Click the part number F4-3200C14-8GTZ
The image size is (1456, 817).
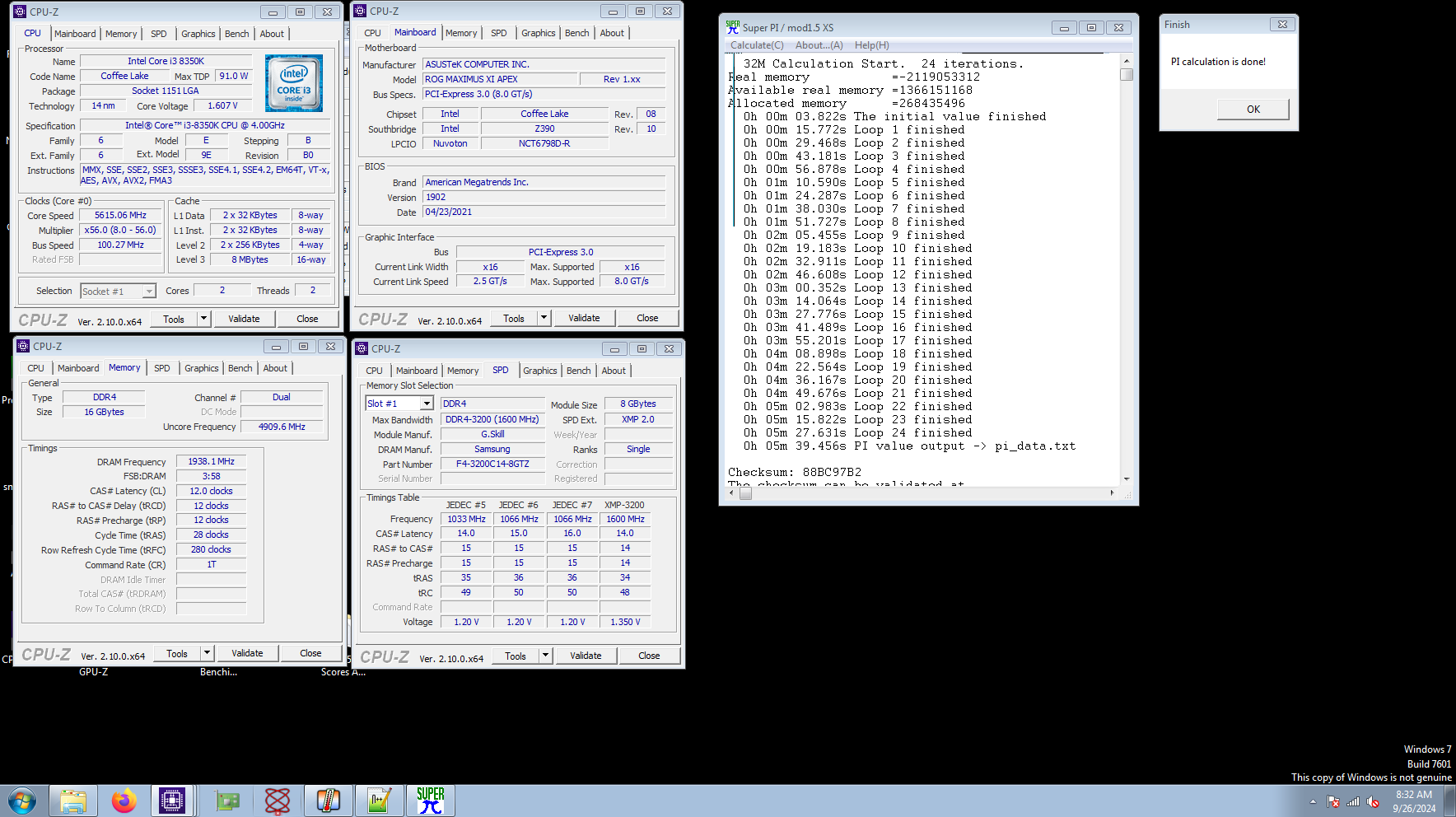coord(492,464)
